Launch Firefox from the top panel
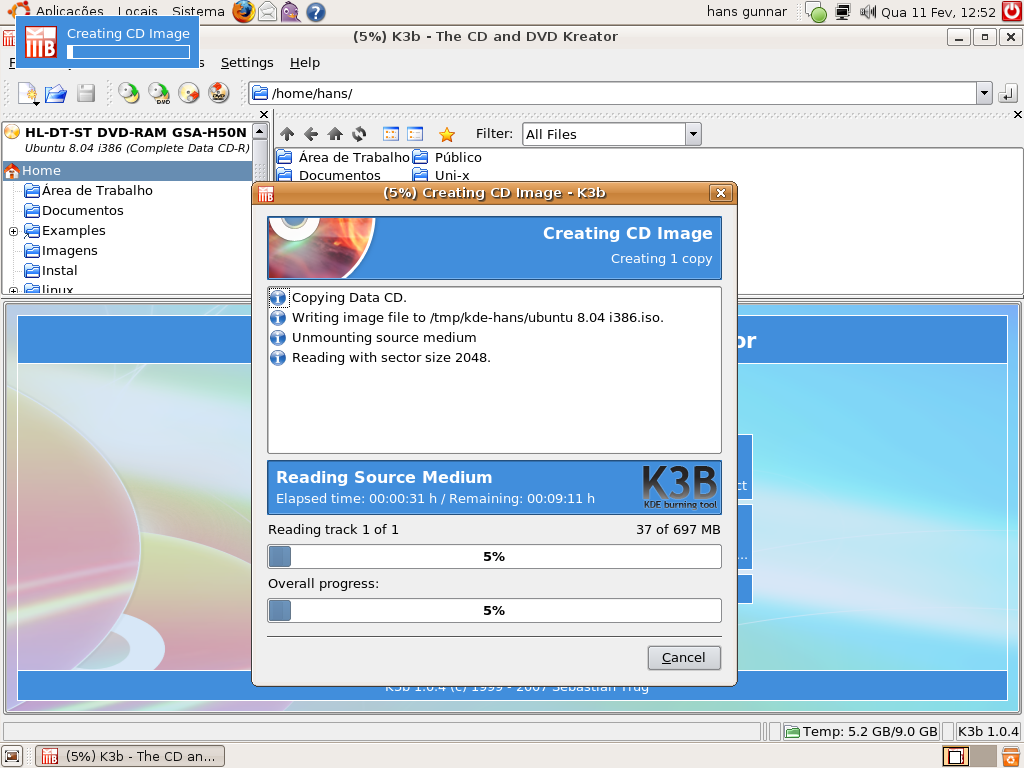The image size is (1024, 768). [244, 11]
